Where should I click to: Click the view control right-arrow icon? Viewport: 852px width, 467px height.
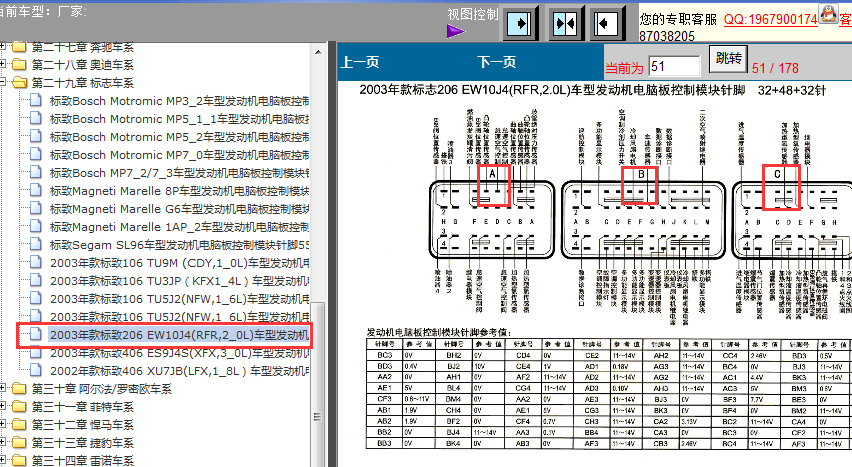519,23
